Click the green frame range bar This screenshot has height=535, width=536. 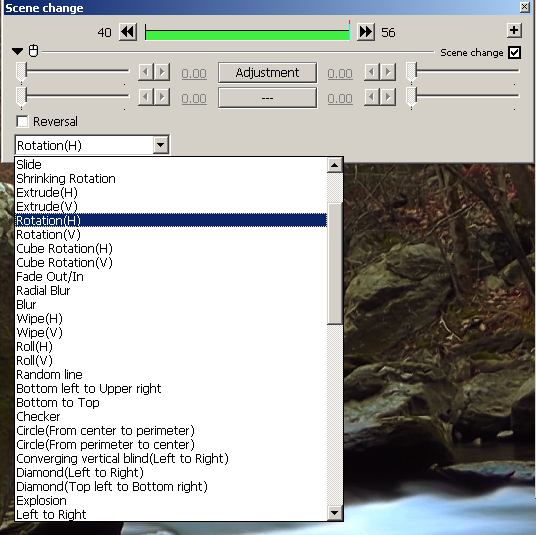[x=247, y=35]
